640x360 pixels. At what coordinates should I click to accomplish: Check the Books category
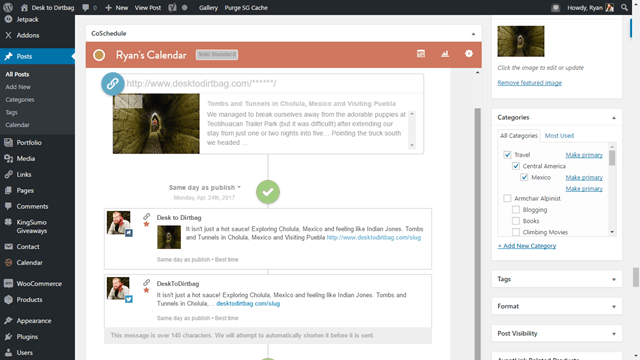pos(516,221)
